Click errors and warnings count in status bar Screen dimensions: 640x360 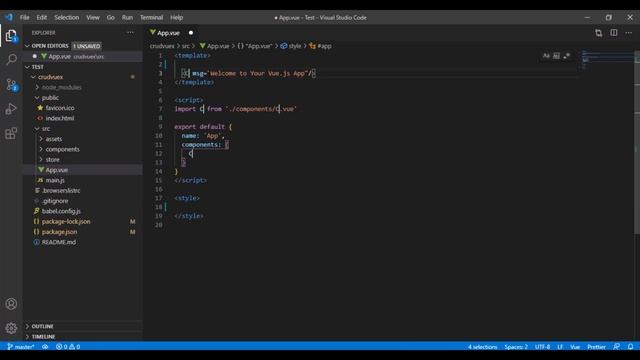(x=68, y=347)
